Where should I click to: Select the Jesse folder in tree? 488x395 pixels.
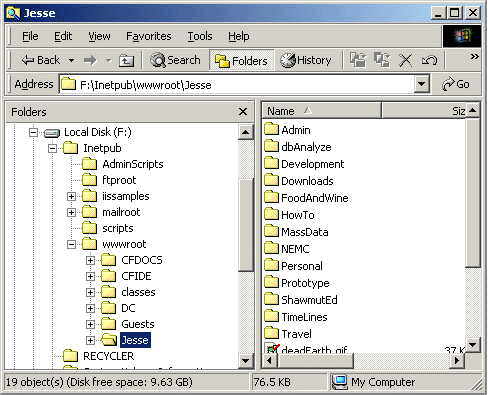click(135, 340)
